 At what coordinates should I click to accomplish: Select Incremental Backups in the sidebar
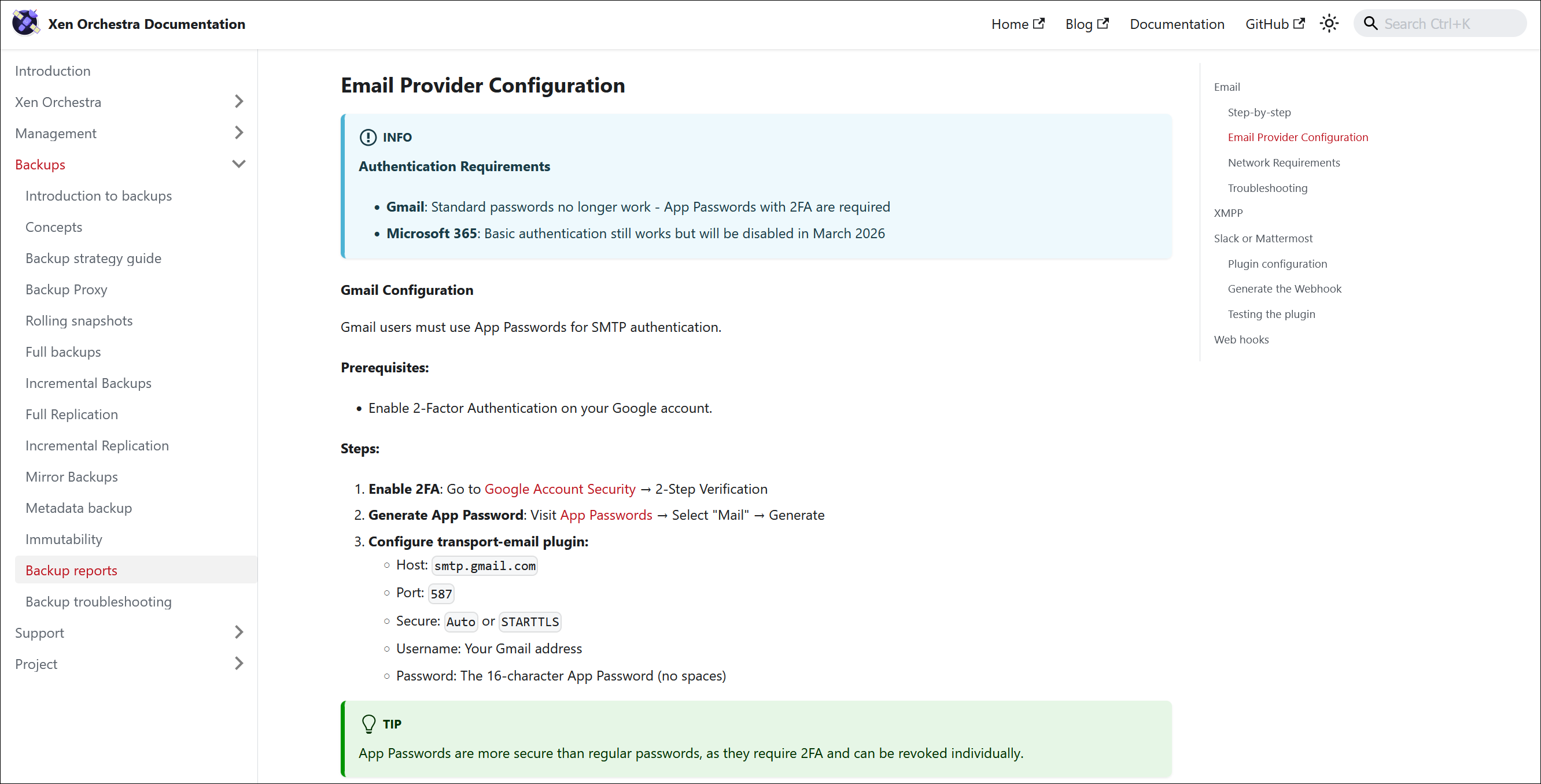pyautogui.click(x=88, y=383)
